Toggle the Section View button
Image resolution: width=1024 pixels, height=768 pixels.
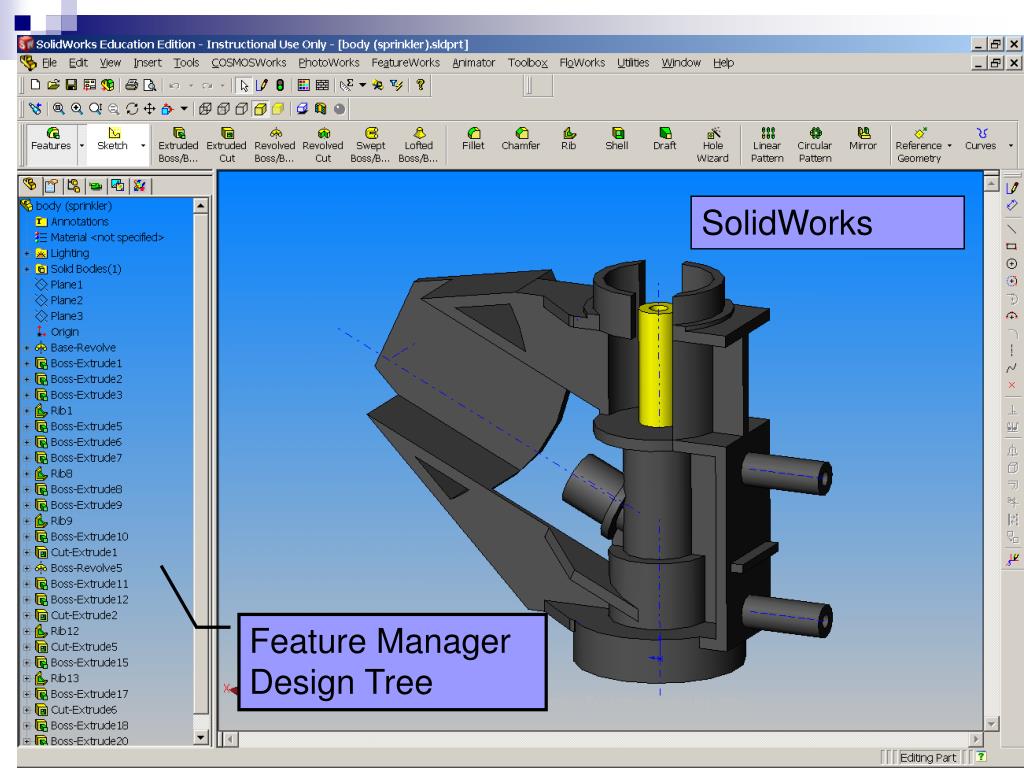coord(321,108)
